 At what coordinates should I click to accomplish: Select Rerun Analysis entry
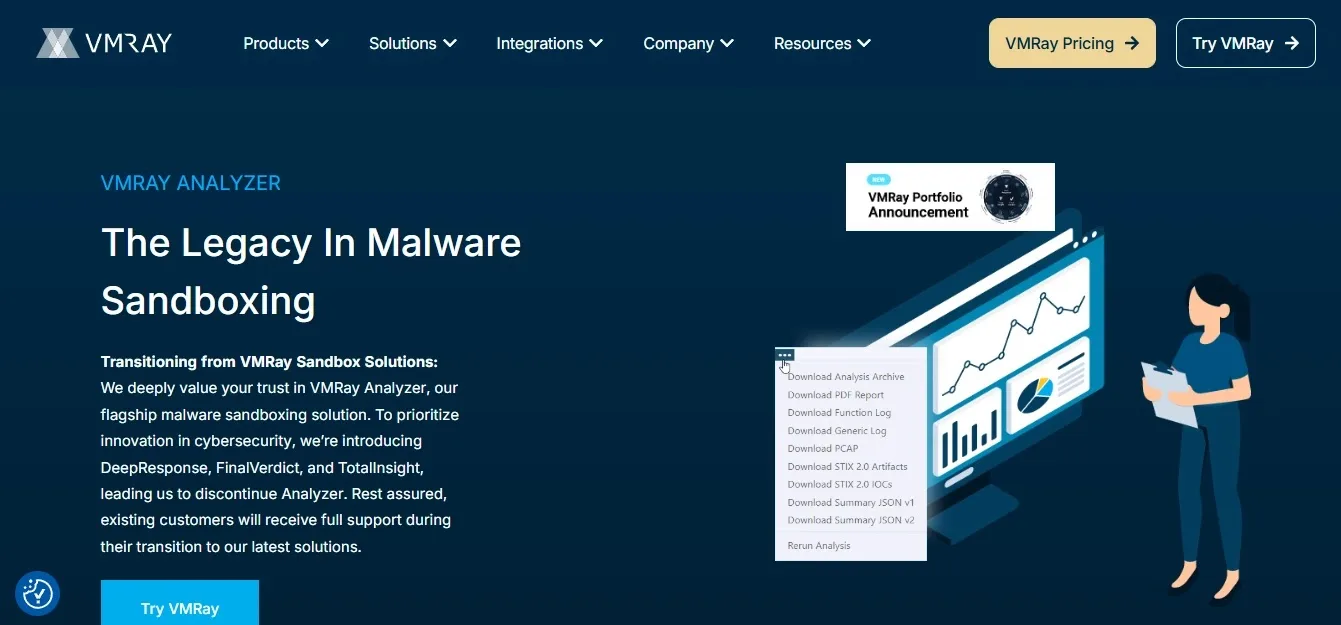pyautogui.click(x=819, y=546)
